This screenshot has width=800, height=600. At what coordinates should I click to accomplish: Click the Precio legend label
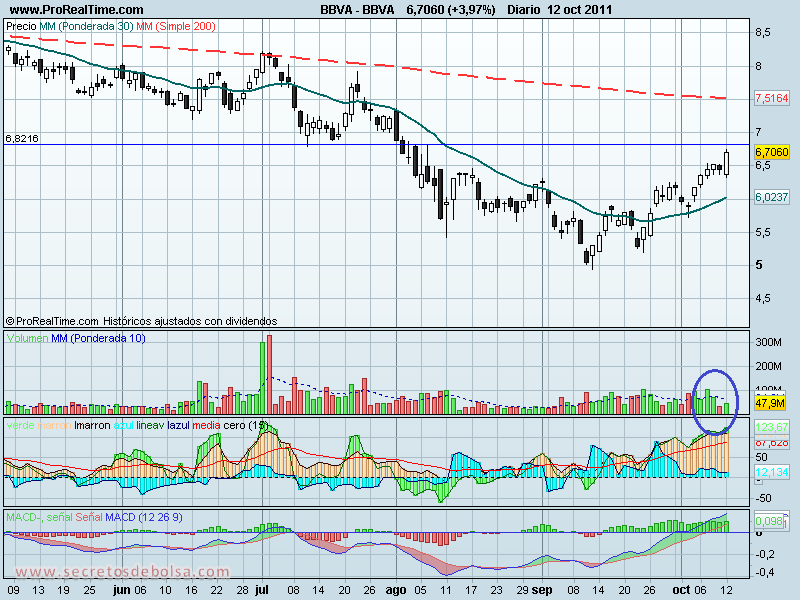pos(21,26)
